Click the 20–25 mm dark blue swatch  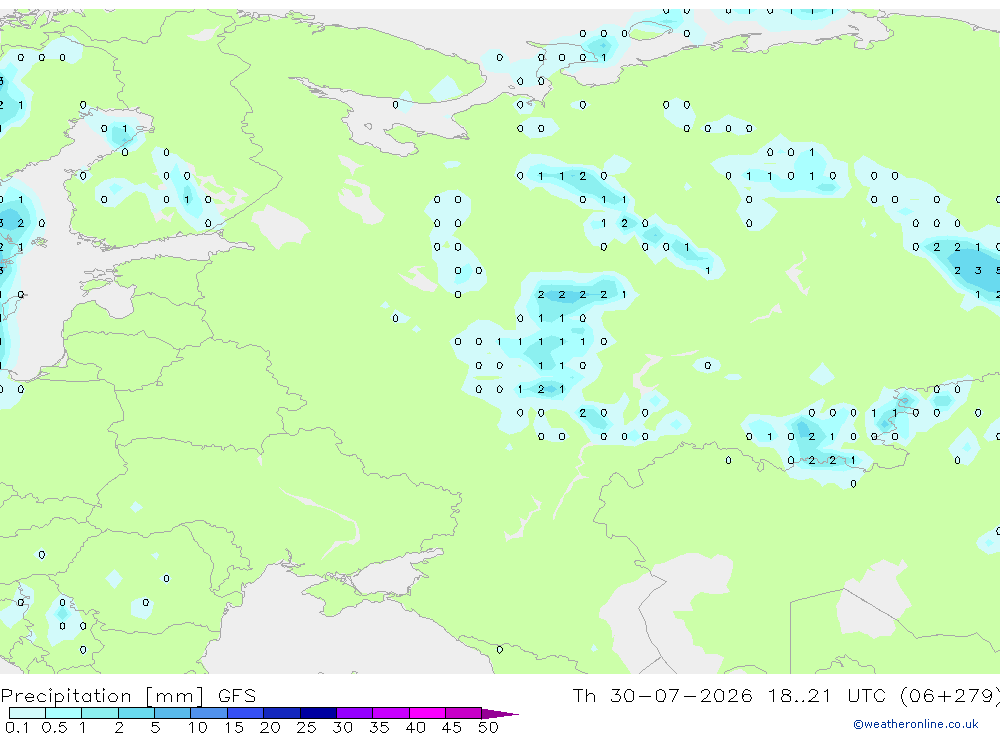(282, 713)
